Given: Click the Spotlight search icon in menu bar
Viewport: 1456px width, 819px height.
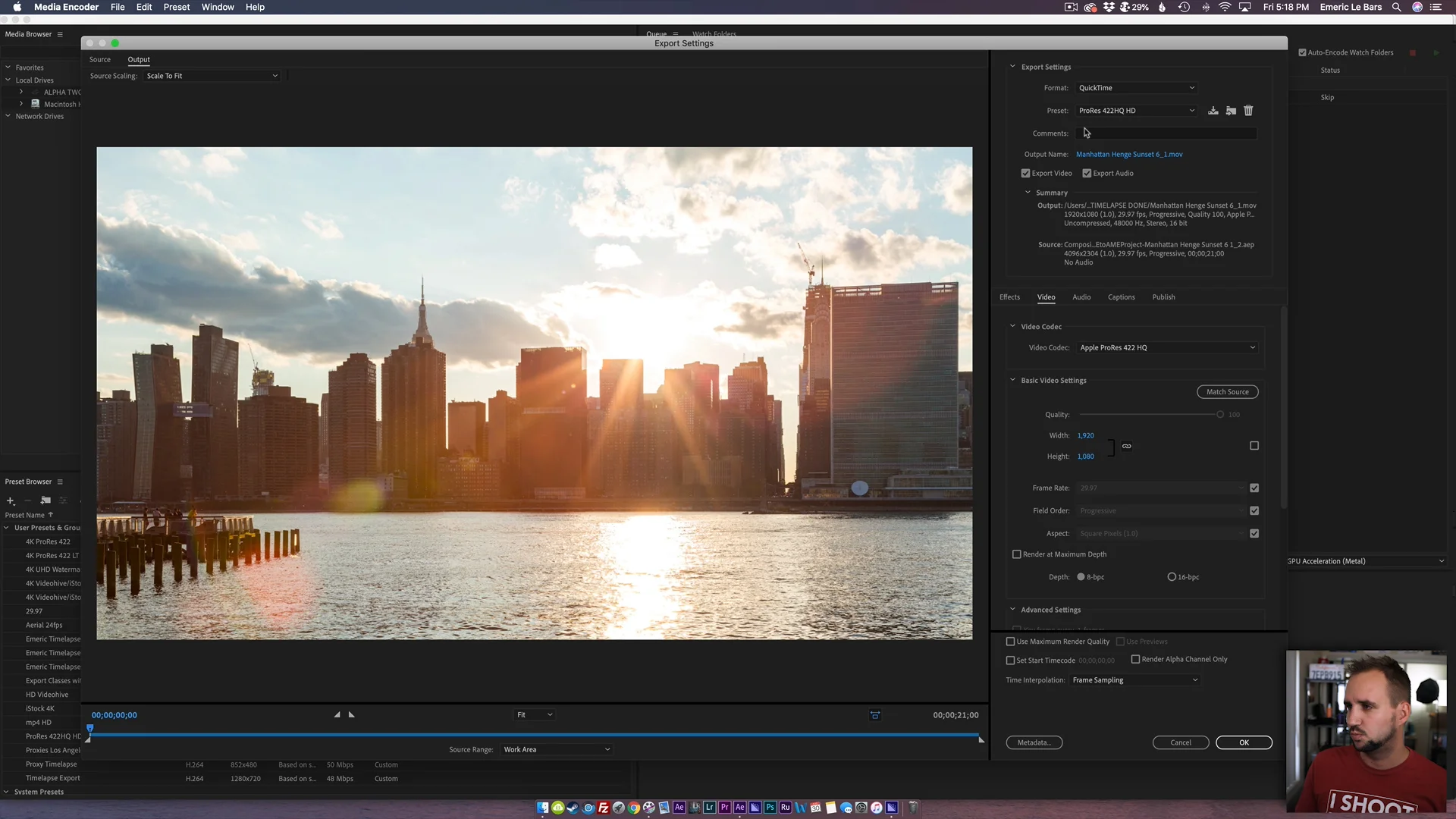Looking at the screenshot, I should [1396, 7].
